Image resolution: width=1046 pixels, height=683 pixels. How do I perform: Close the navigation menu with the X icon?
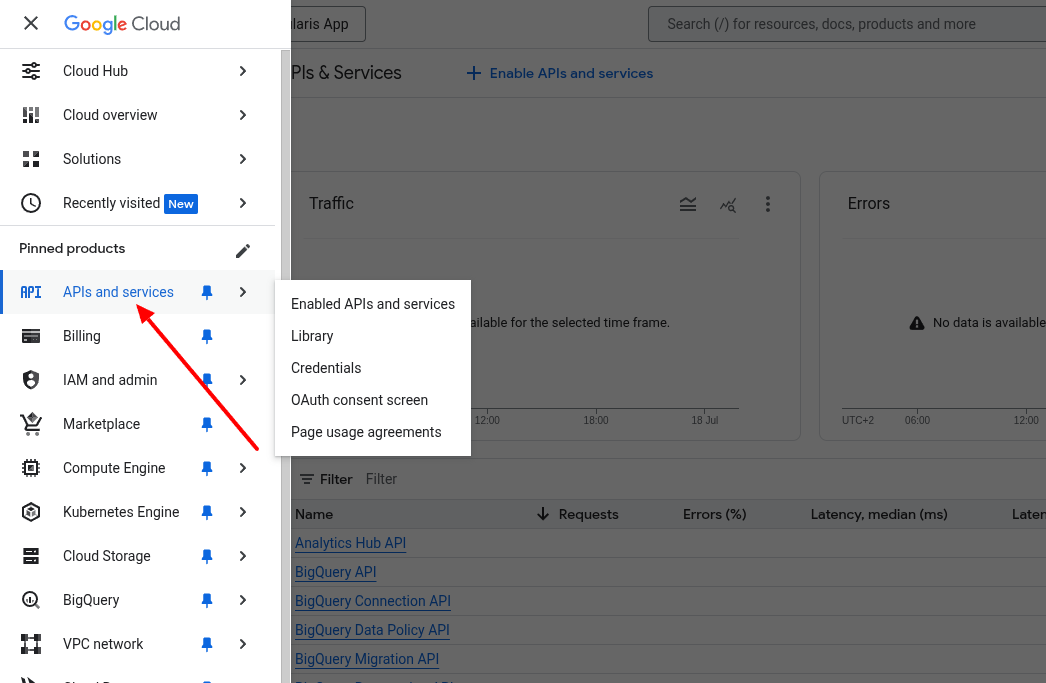point(31,23)
